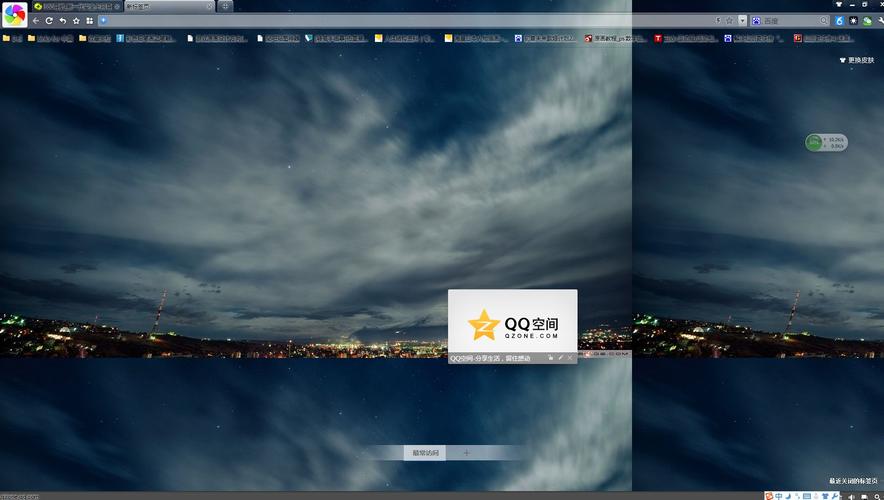Open the second bookmarks folder
The width and height of the screenshot is (884, 500).
point(50,38)
